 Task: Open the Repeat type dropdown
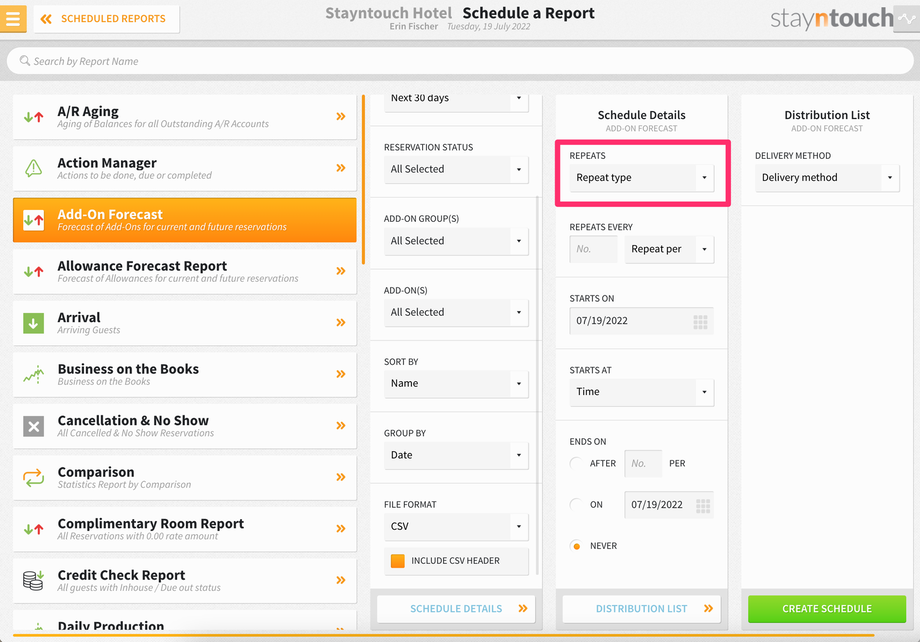(x=641, y=177)
